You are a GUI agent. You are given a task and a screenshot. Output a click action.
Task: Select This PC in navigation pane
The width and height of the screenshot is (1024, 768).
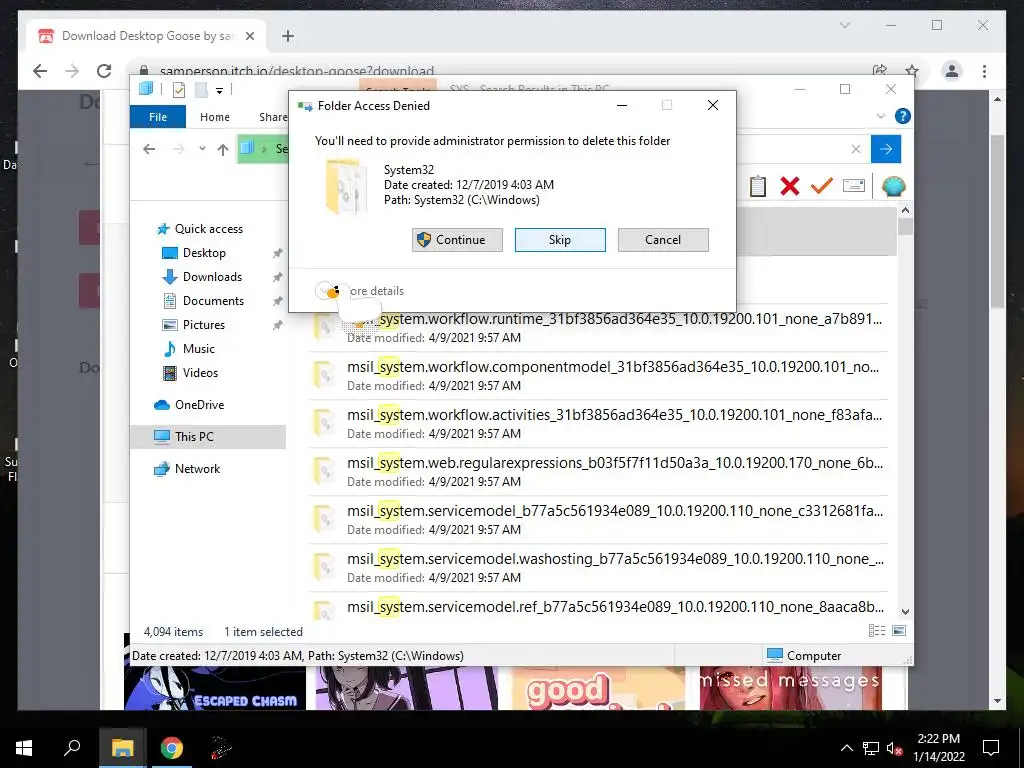(x=208, y=437)
